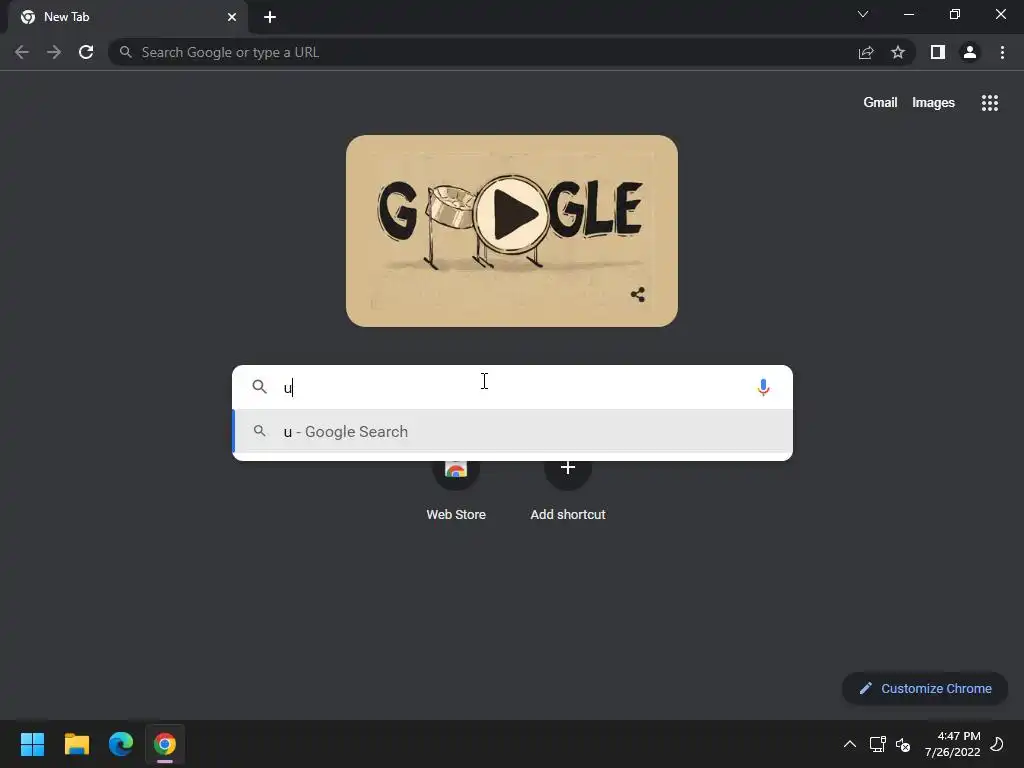Click the magnifier icon in the search box
1024x768 pixels.
(259, 387)
